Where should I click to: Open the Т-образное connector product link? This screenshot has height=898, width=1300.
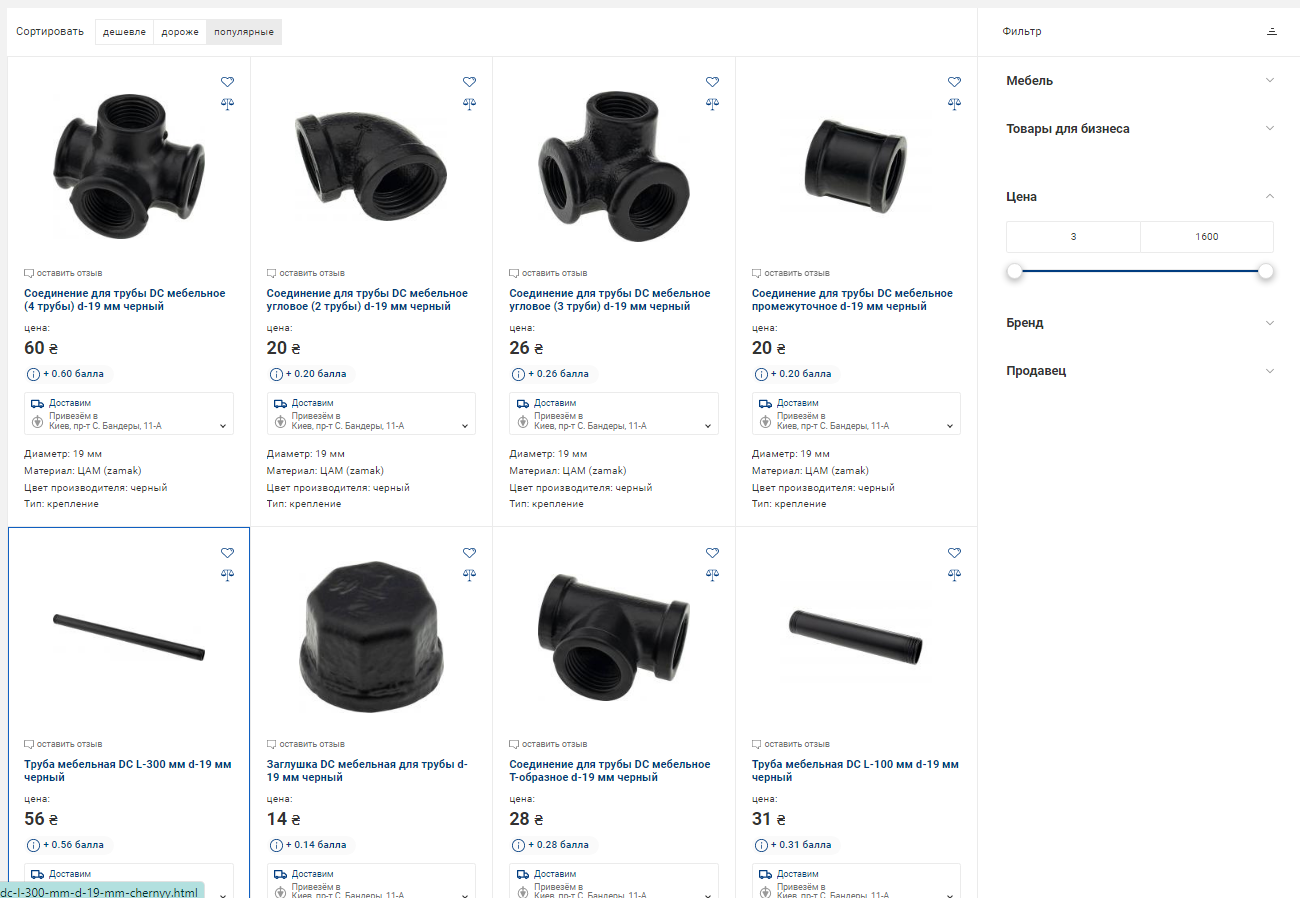610,771
